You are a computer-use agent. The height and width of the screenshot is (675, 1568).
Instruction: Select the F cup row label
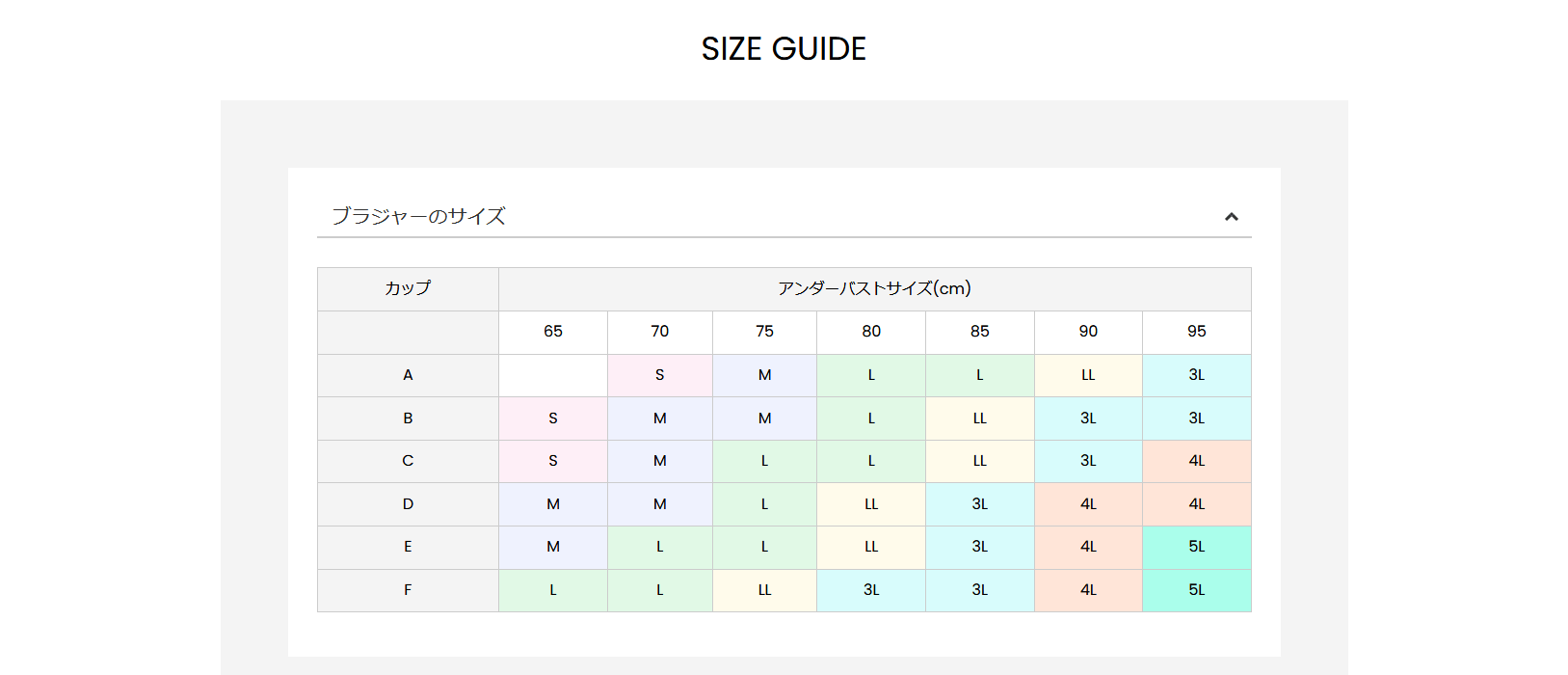tap(408, 590)
